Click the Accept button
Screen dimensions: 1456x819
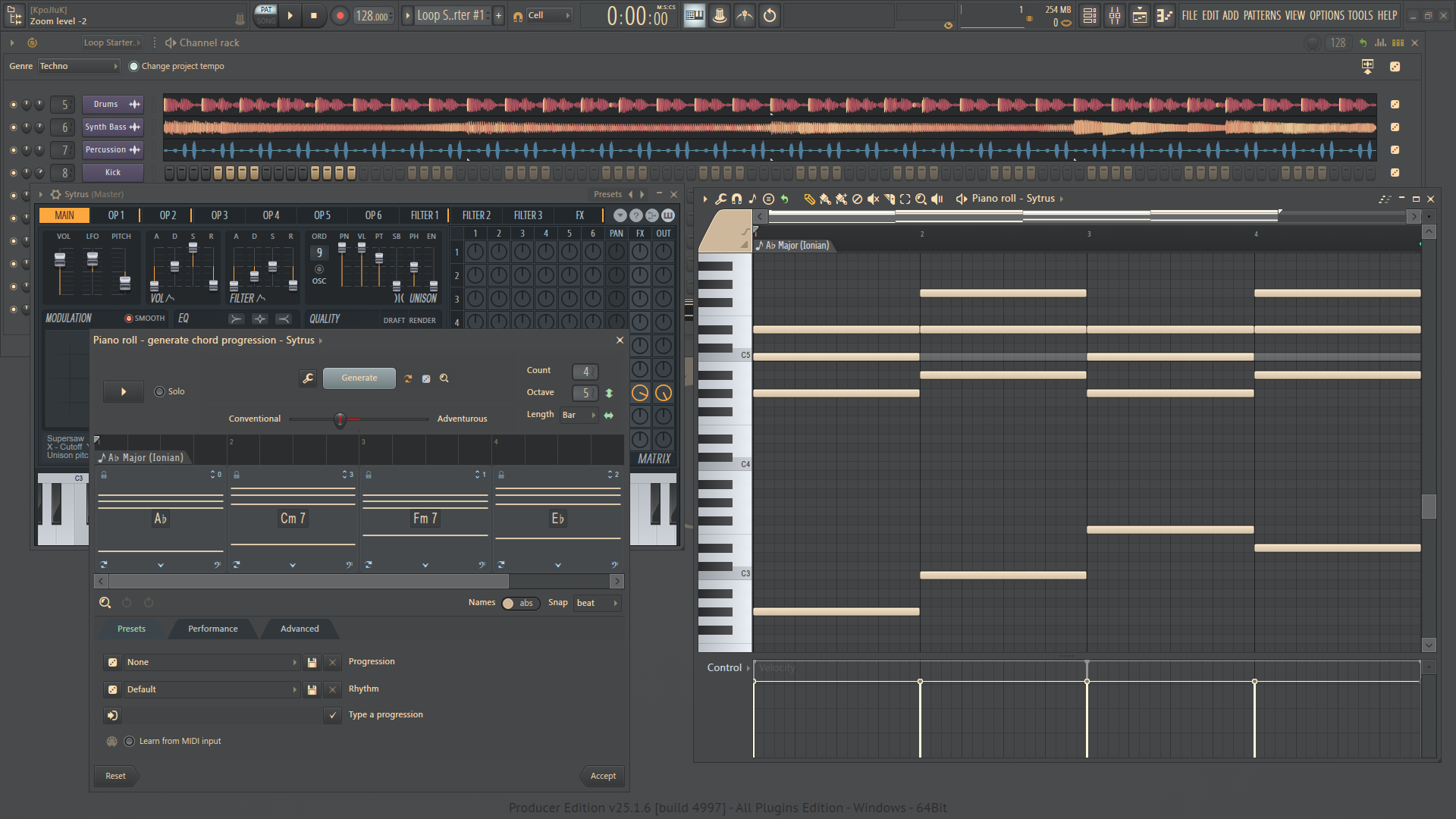coord(603,776)
